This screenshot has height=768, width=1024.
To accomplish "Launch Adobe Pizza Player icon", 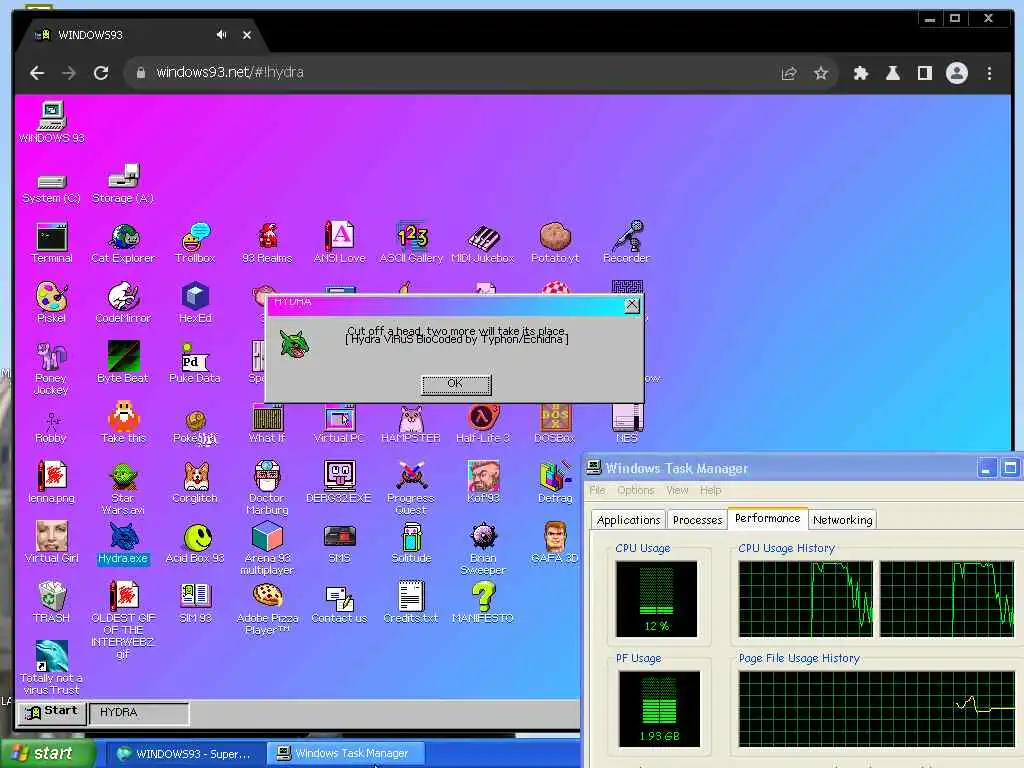I will [x=267, y=609].
